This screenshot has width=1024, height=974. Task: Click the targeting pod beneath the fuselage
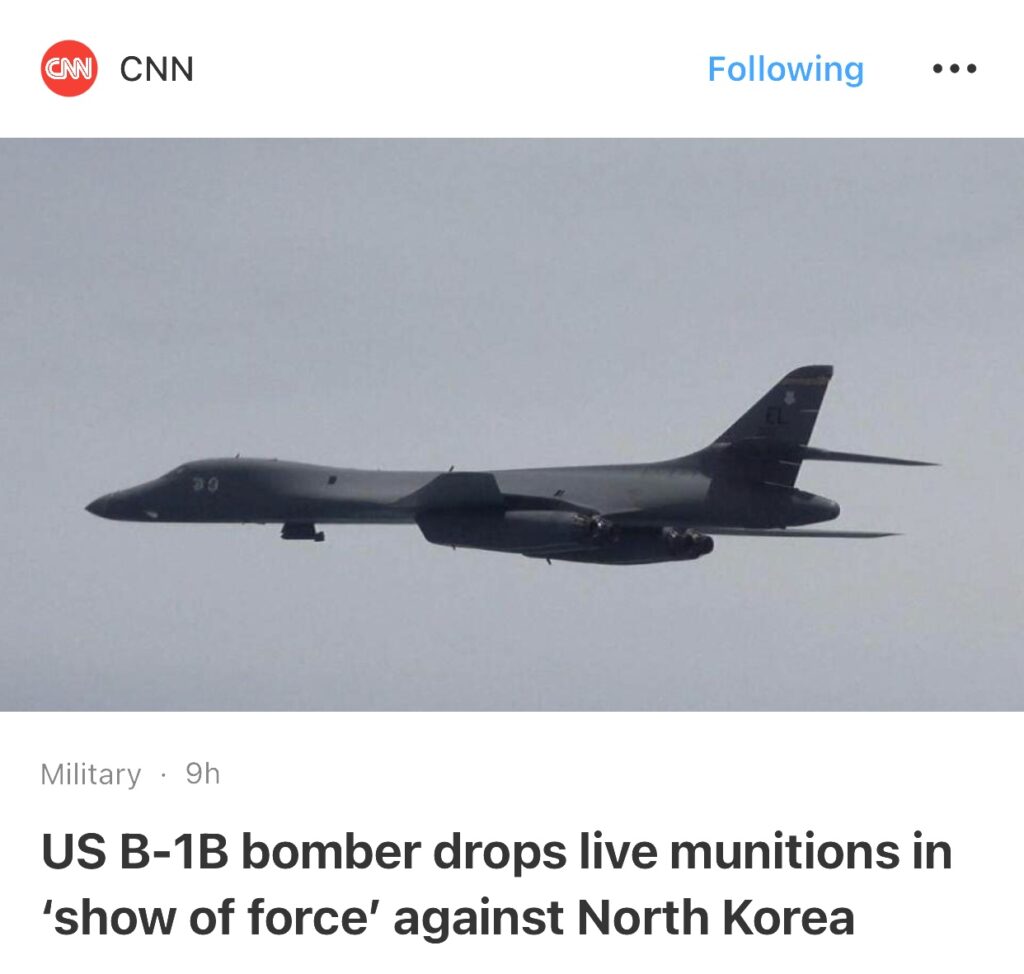click(x=302, y=532)
